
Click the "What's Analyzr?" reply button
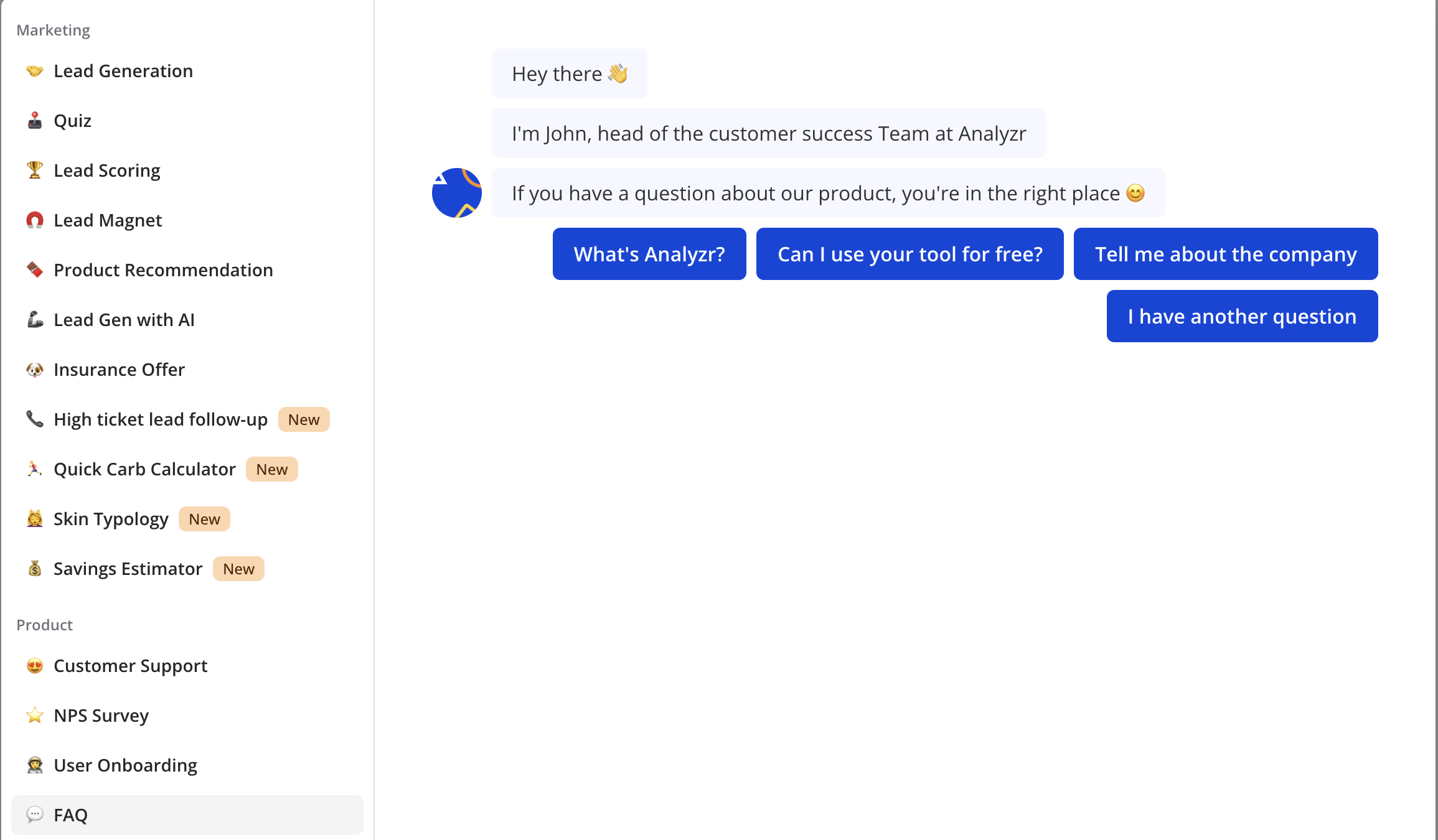click(649, 254)
